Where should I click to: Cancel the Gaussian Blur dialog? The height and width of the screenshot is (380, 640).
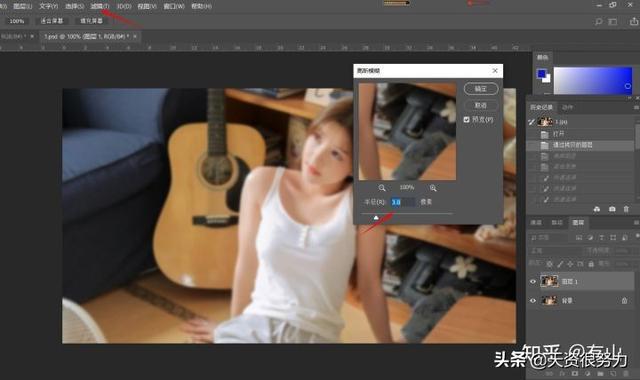click(x=481, y=105)
